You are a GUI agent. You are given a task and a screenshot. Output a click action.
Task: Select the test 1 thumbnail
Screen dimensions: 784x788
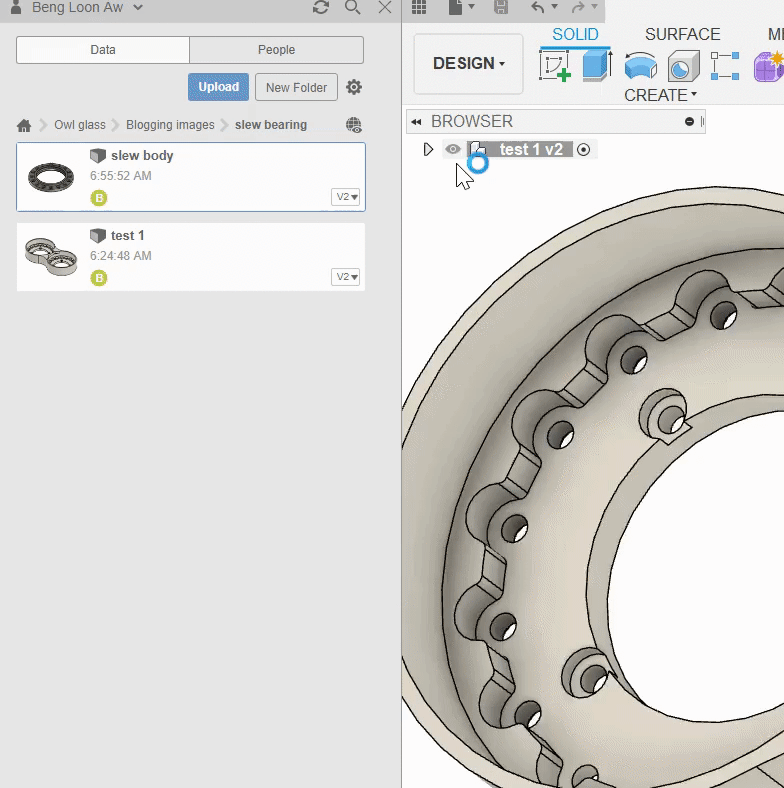[51, 256]
